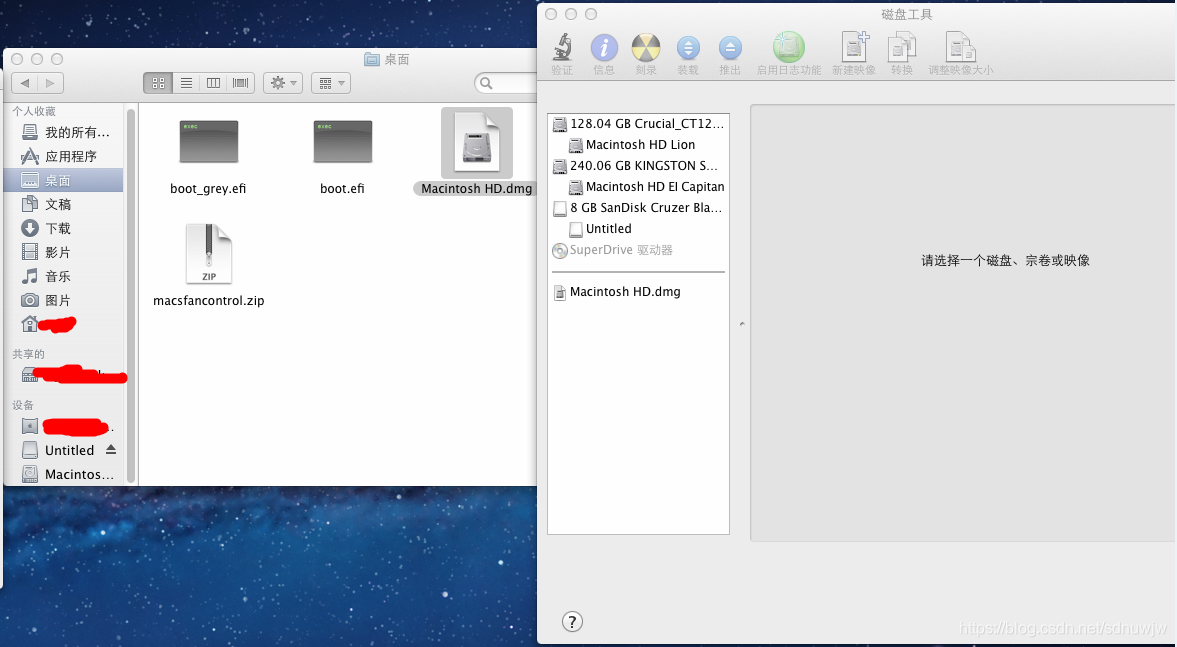Select Desktop (桌面) in Finder sidebar

pyautogui.click(x=65, y=181)
